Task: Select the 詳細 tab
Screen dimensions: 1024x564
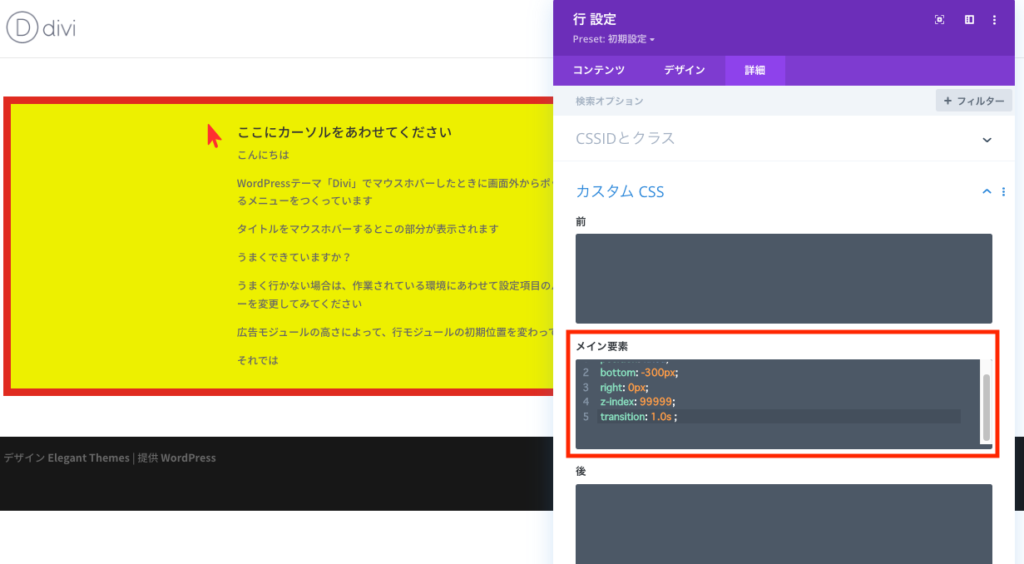Action: point(755,70)
